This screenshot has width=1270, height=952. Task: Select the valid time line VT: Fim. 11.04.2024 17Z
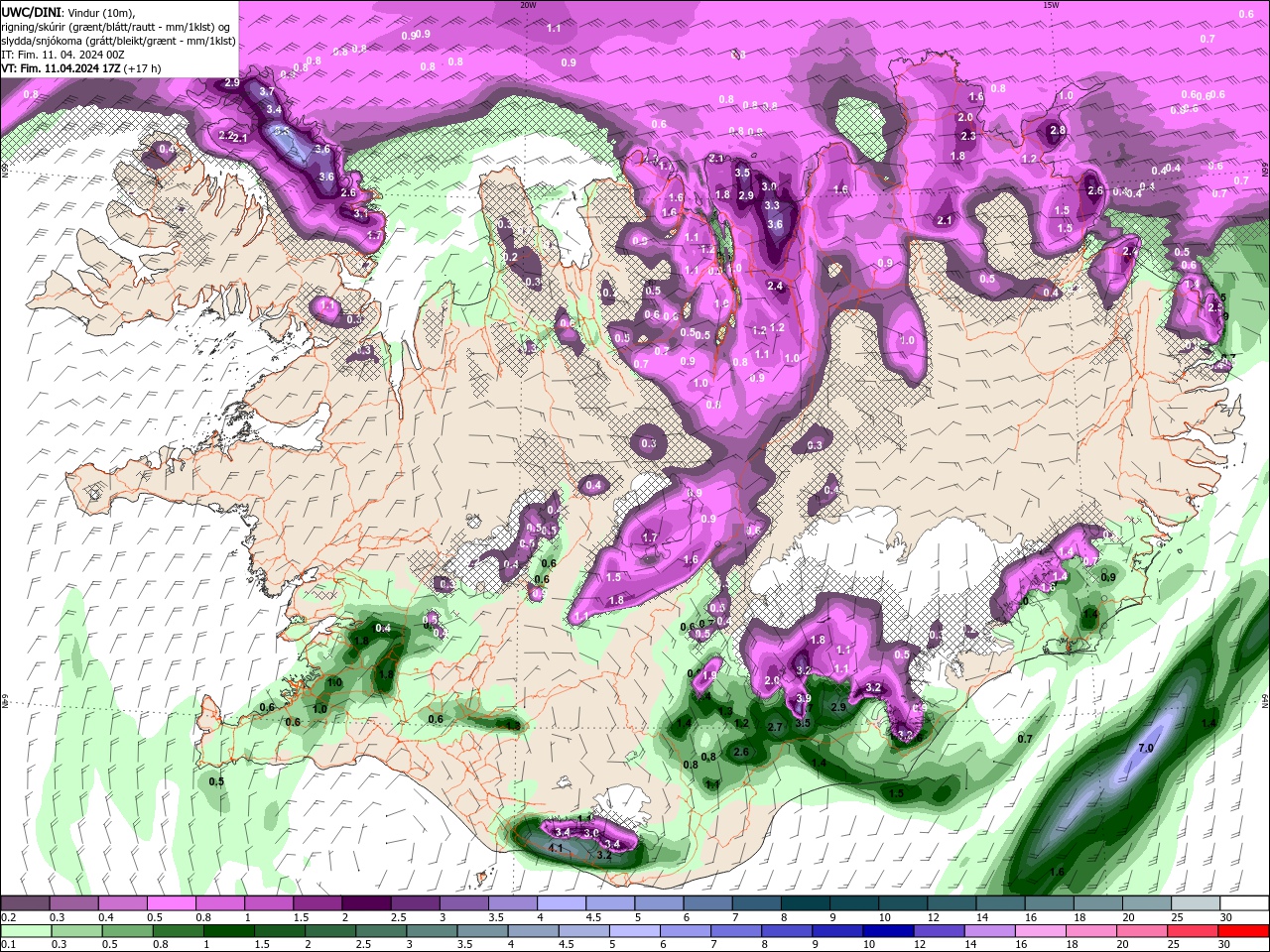[x=62, y=68]
